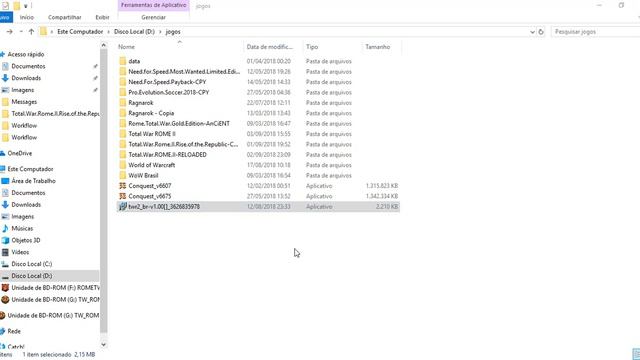
Task: Select the World of Warcraft folder icon
Action: click(x=122, y=165)
